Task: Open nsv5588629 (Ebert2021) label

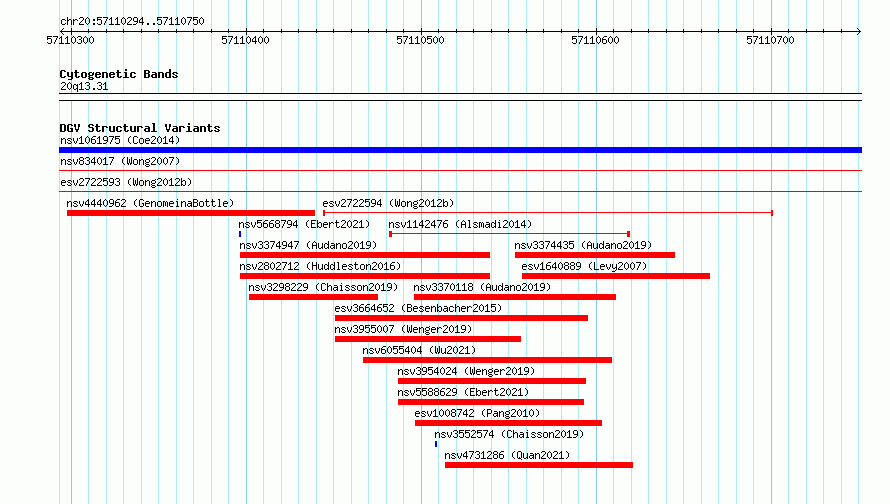Action: tap(463, 392)
